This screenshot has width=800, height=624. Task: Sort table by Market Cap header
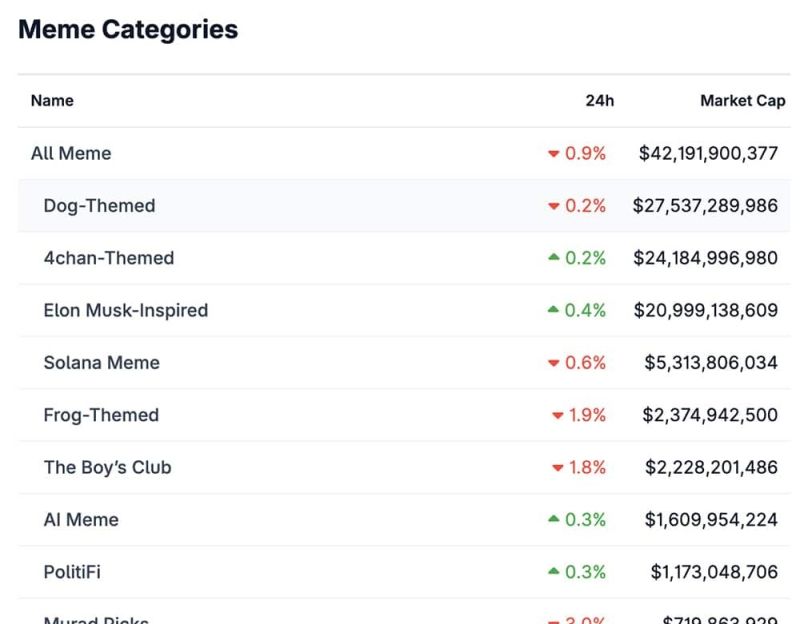pos(743,101)
